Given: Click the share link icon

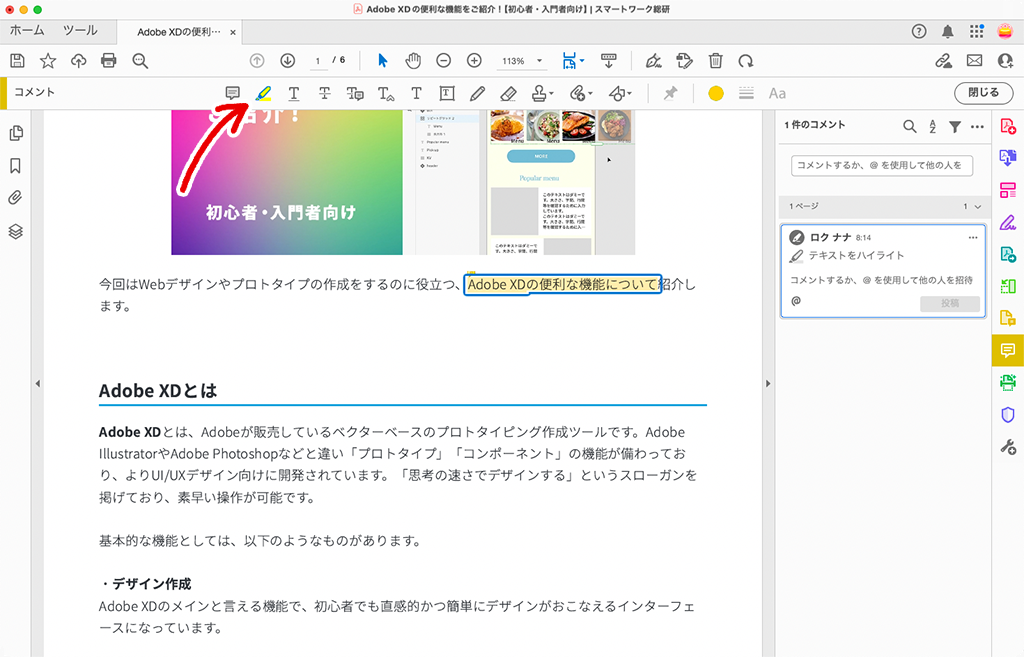Looking at the screenshot, I should [943, 61].
